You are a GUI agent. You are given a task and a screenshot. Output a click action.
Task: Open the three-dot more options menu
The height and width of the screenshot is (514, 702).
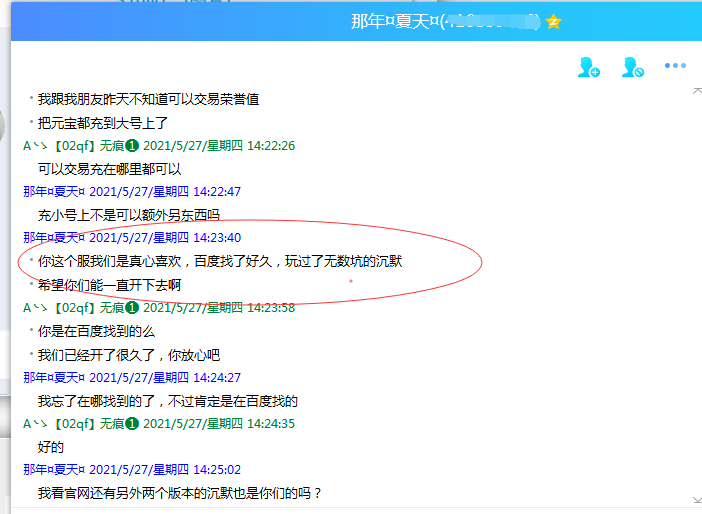point(675,67)
